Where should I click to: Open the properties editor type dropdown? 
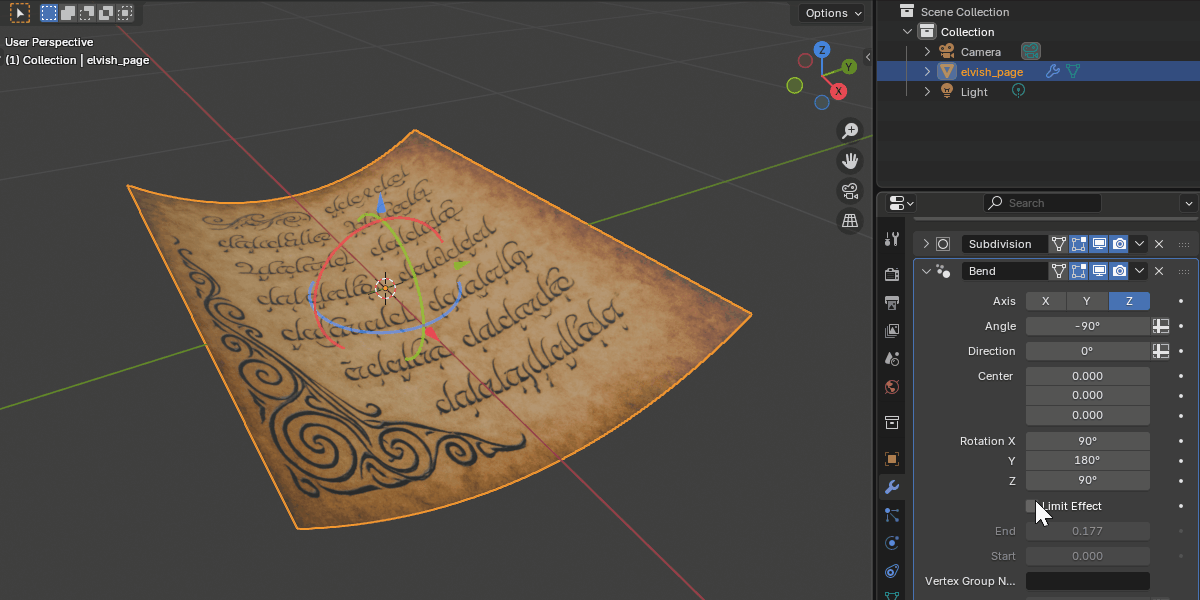tap(900, 203)
